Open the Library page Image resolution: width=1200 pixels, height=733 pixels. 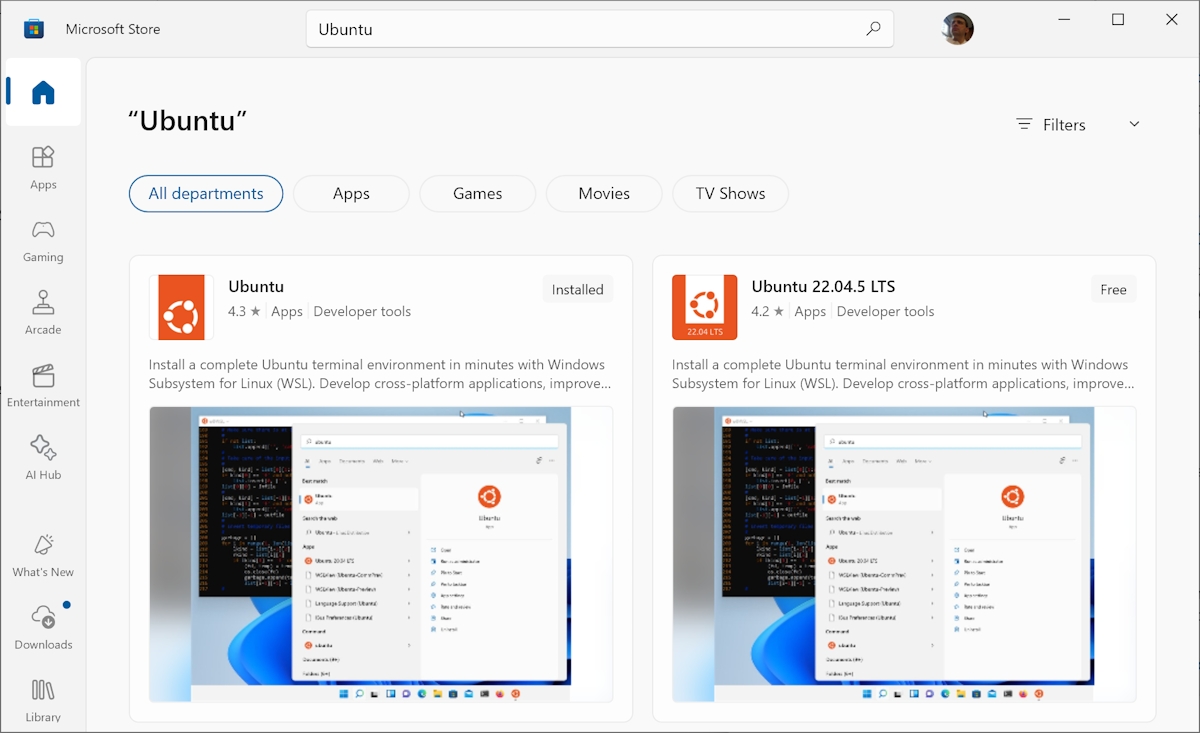43,700
